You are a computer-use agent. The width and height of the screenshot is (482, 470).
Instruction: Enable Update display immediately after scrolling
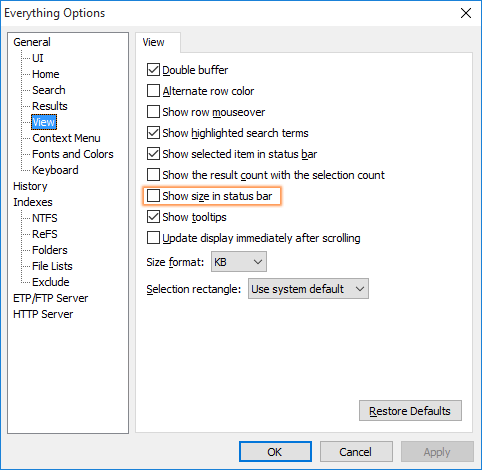point(153,238)
